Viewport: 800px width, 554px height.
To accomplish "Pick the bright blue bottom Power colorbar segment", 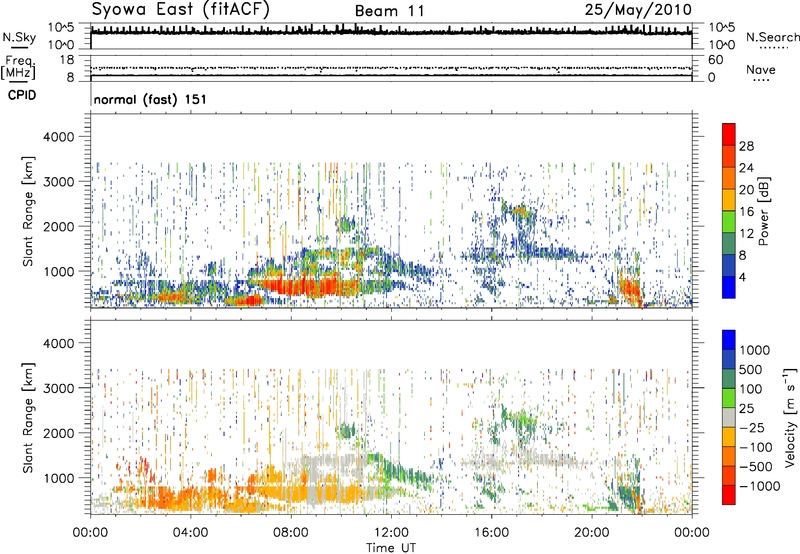I will click(x=729, y=288).
